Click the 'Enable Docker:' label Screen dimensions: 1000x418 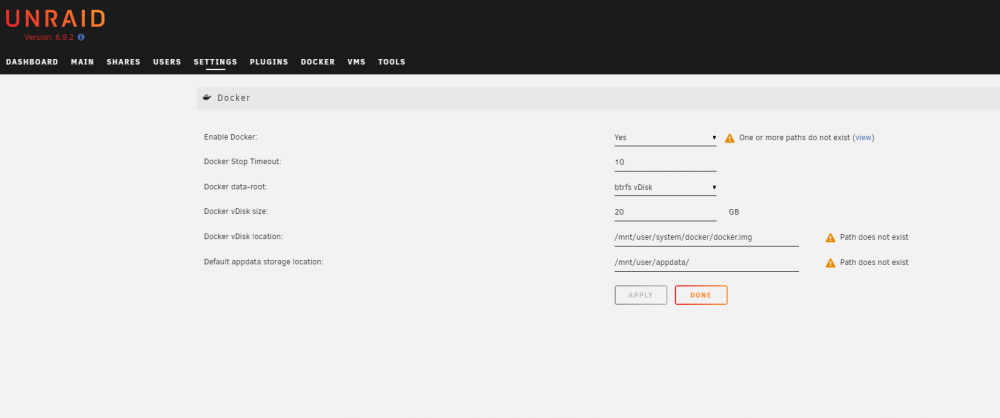pyautogui.click(x=231, y=137)
